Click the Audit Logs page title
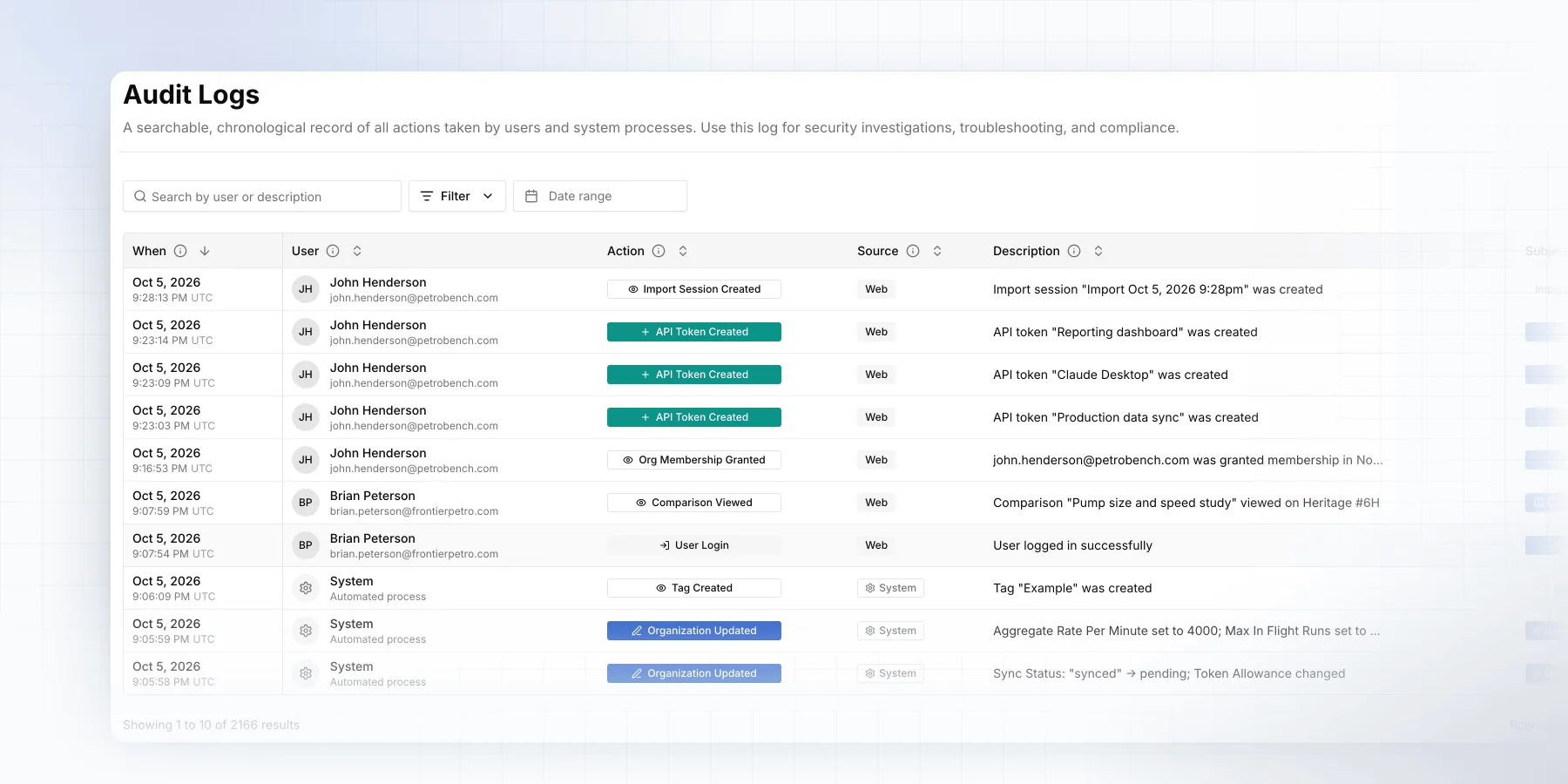The width and height of the screenshot is (1568, 784). (192, 94)
